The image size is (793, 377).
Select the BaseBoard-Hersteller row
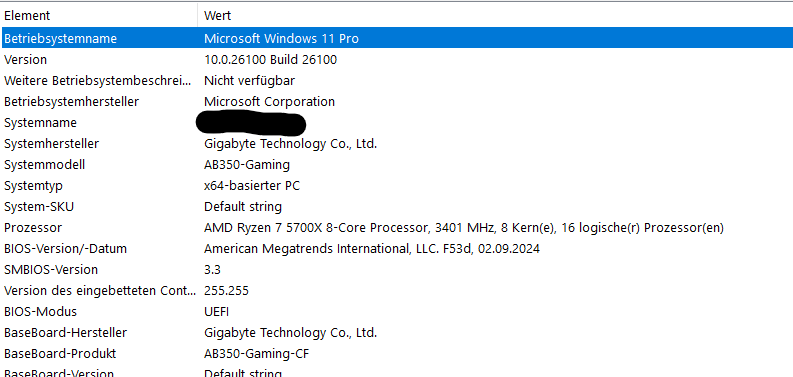pyautogui.click(x=396, y=332)
